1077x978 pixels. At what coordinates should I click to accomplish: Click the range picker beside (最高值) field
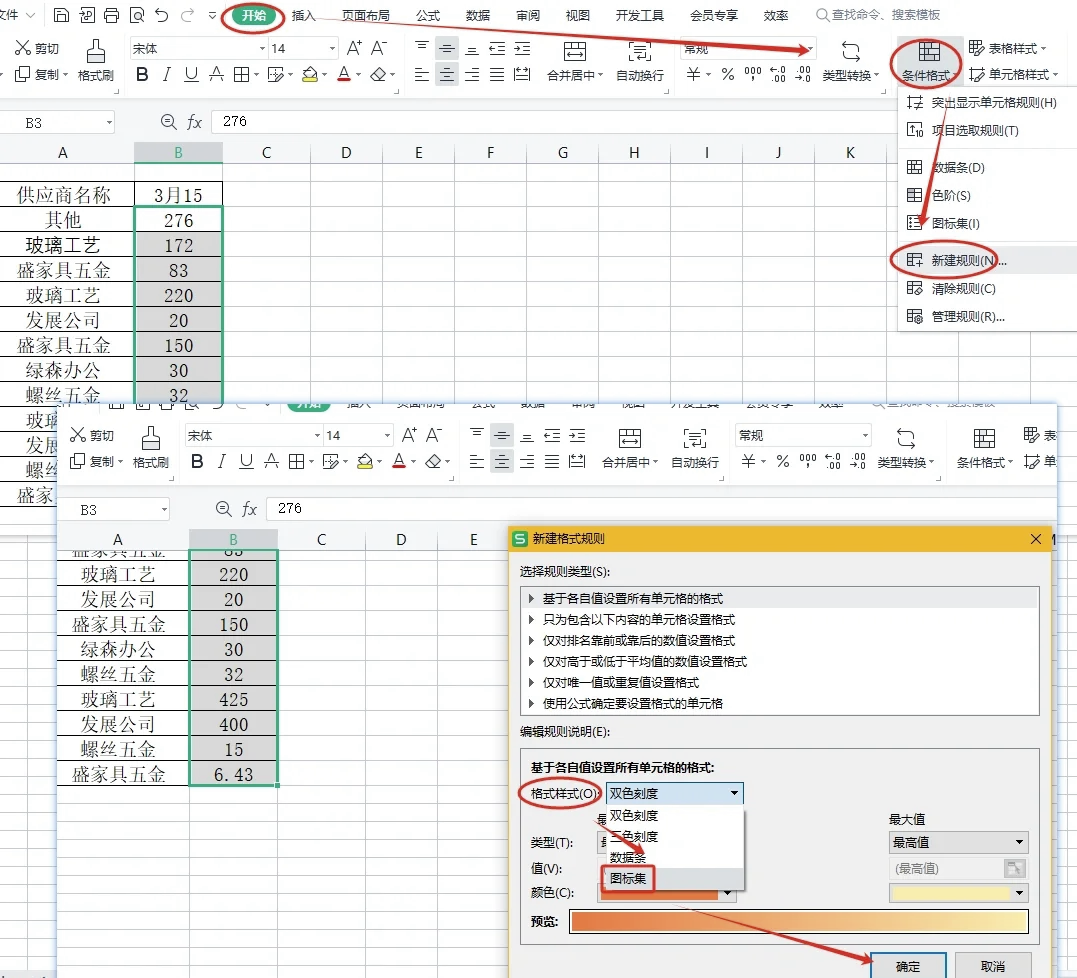coord(1014,868)
